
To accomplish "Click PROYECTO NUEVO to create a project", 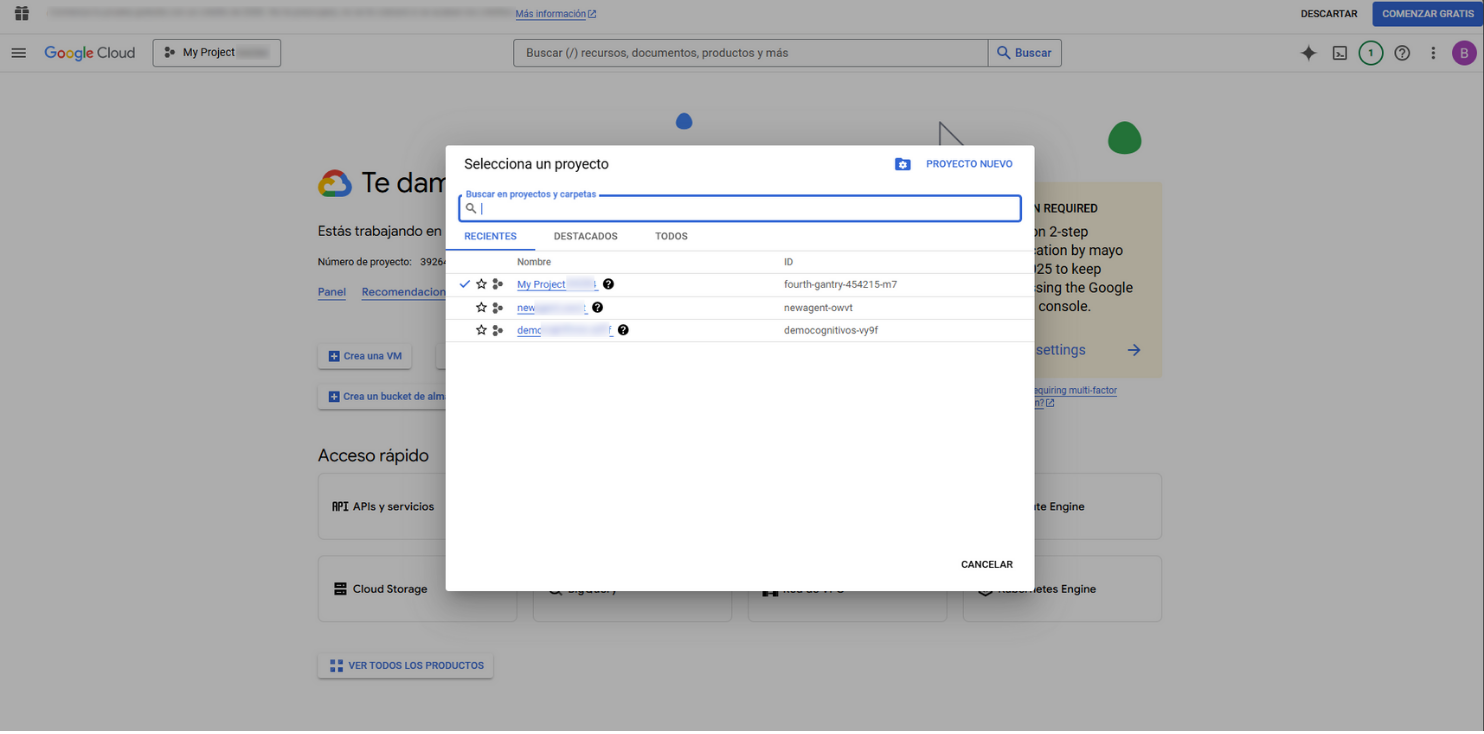I will pos(969,164).
